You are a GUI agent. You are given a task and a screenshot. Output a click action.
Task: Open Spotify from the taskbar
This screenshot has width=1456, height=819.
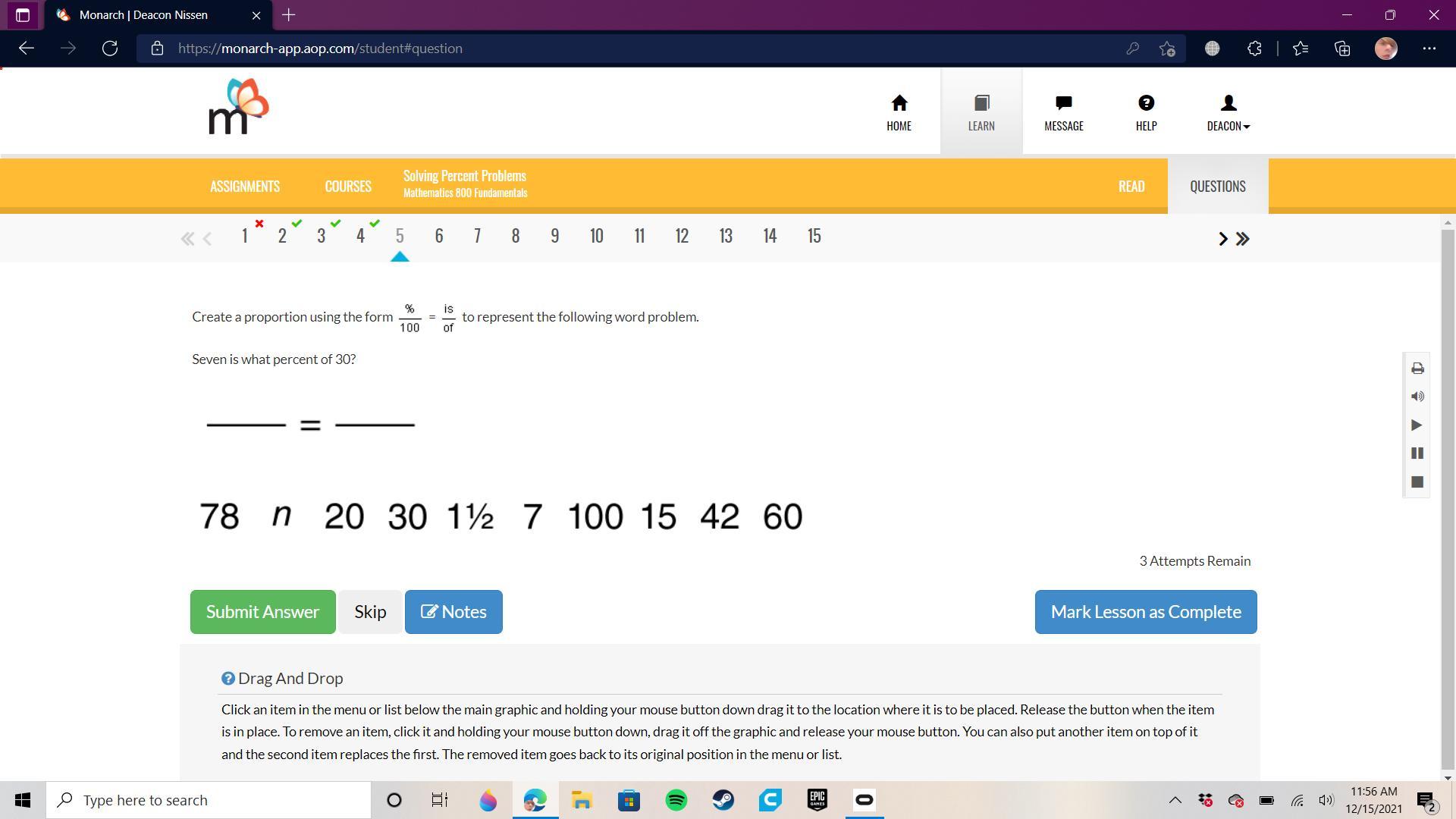(676, 800)
